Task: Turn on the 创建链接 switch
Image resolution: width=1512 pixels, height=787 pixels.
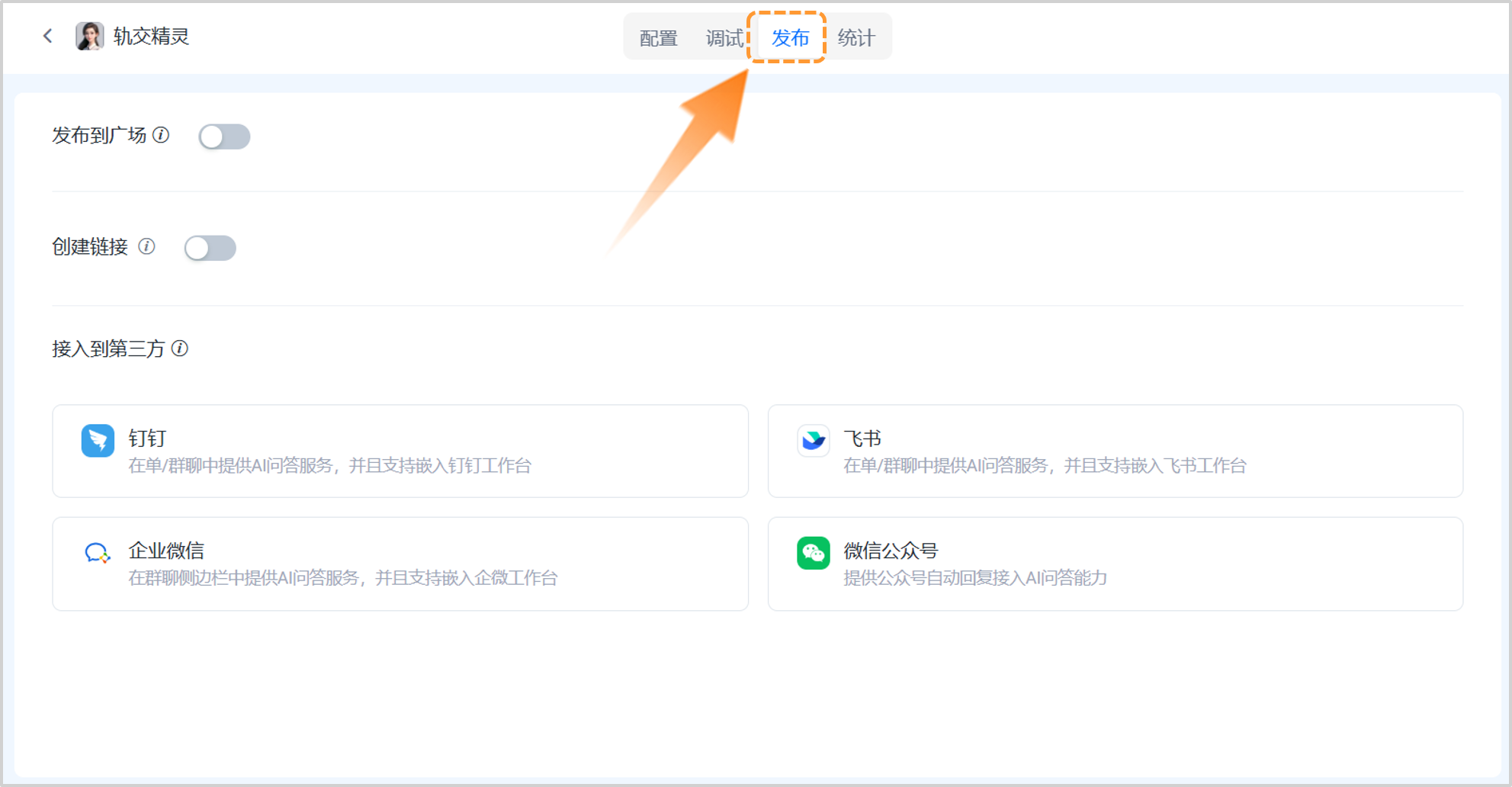Action: [210, 248]
